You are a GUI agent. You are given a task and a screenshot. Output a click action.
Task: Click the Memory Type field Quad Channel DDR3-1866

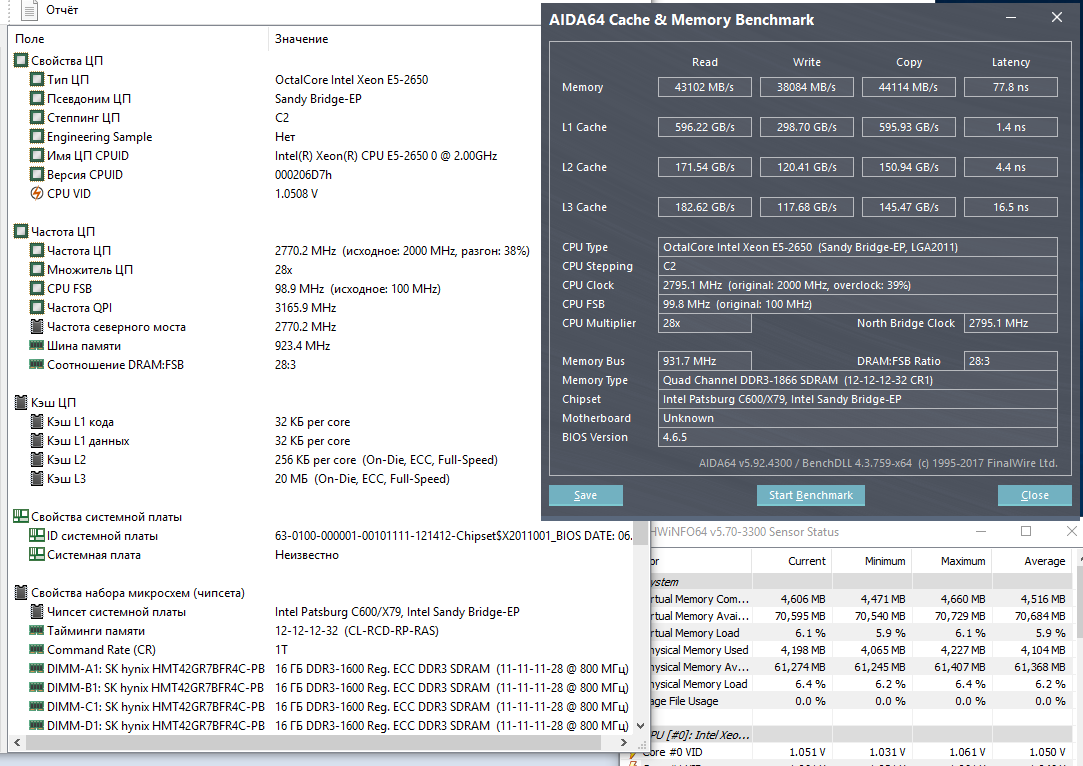click(x=857, y=380)
